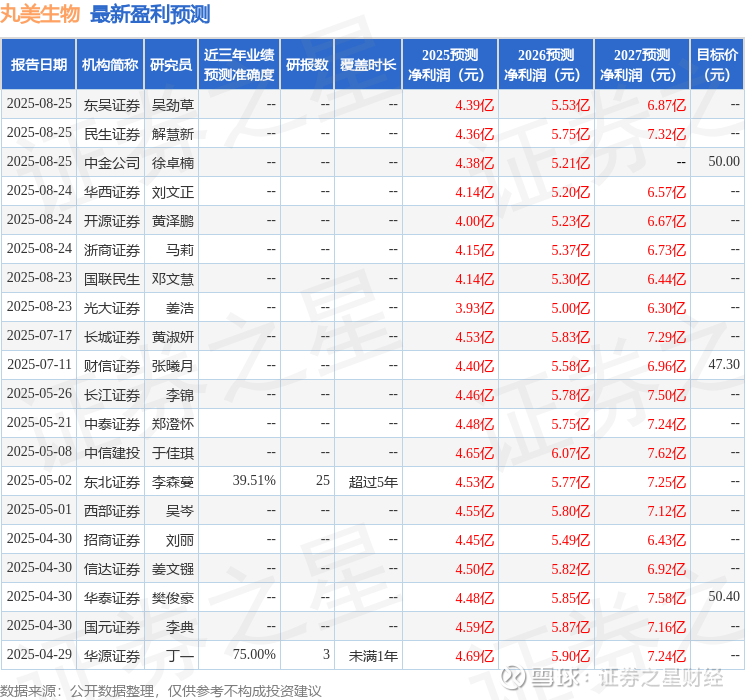Select the 中金公司 institution cell
The height and width of the screenshot is (700, 745).
click(112, 163)
